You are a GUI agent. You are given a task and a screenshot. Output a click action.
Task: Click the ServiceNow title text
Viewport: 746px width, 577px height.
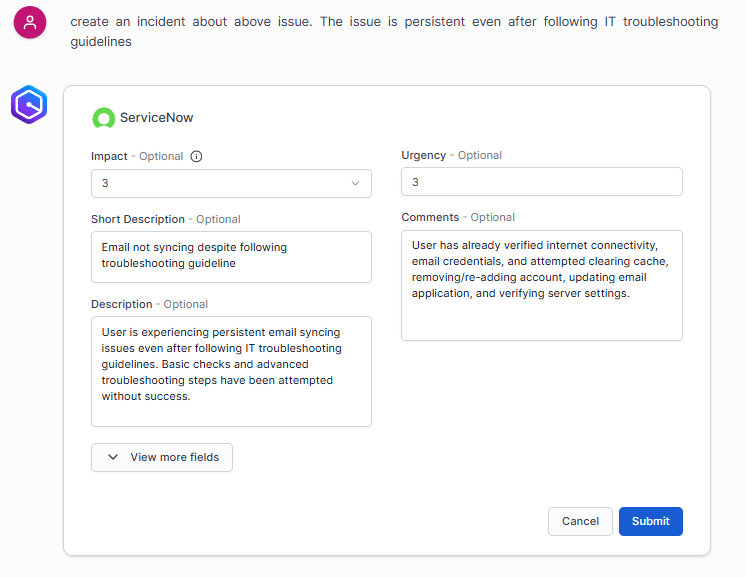click(157, 118)
